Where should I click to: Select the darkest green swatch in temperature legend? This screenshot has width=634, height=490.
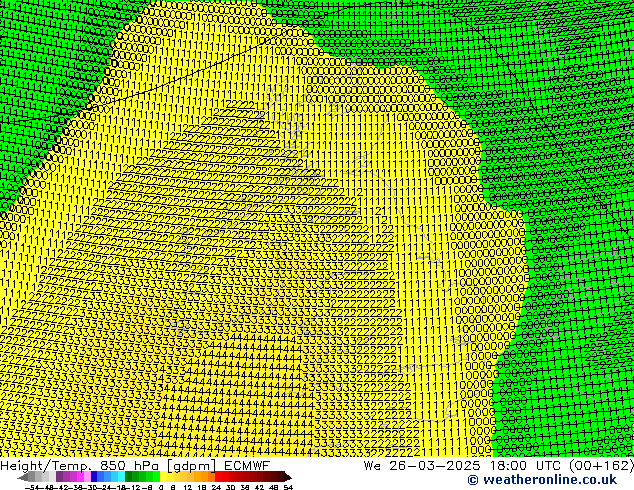point(129,477)
